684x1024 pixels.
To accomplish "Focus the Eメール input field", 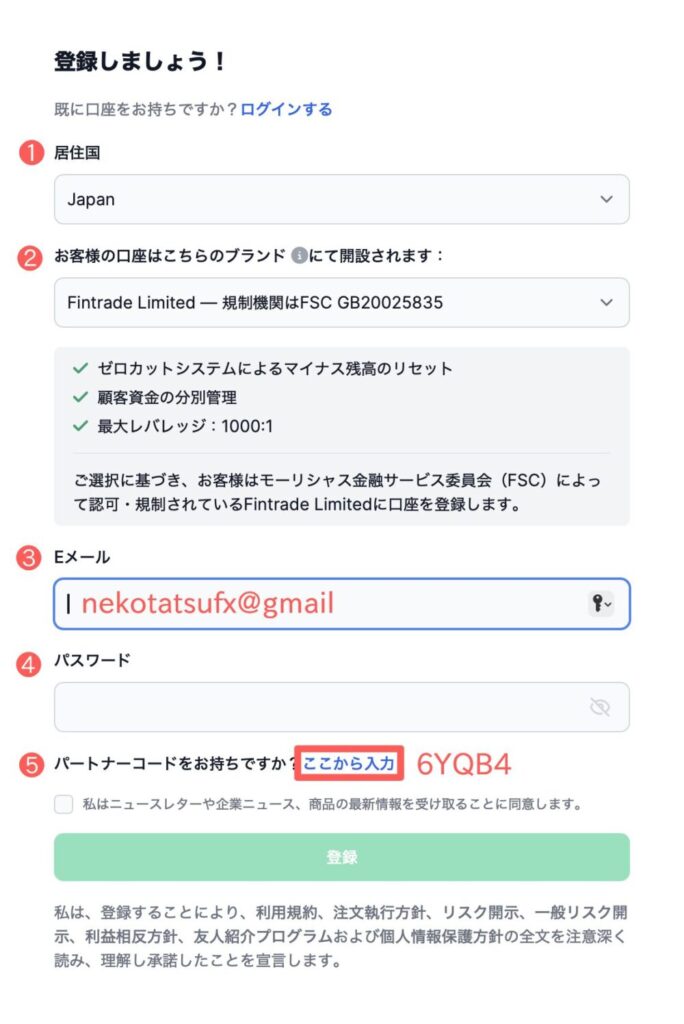I will (x=342, y=603).
